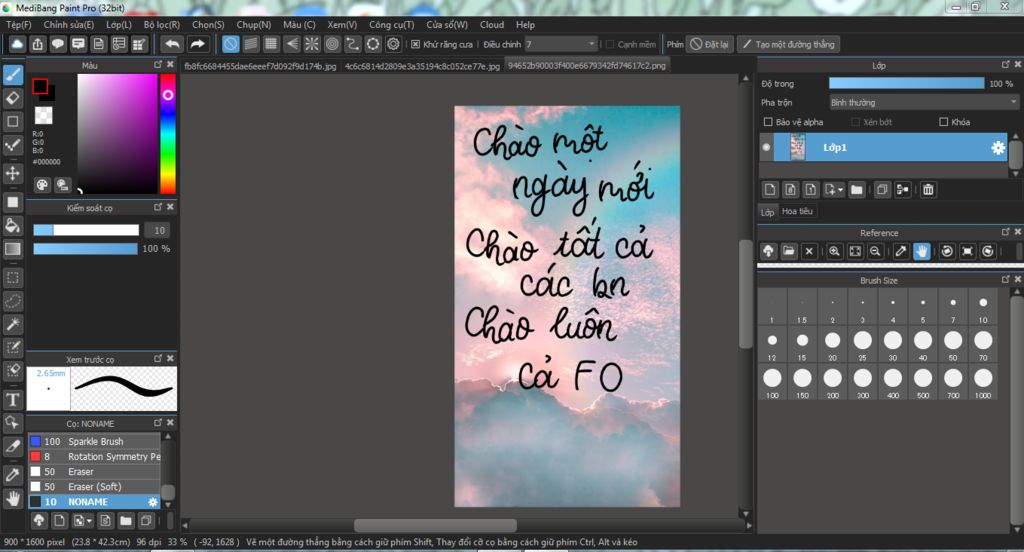Select the Gradient tool

point(12,249)
